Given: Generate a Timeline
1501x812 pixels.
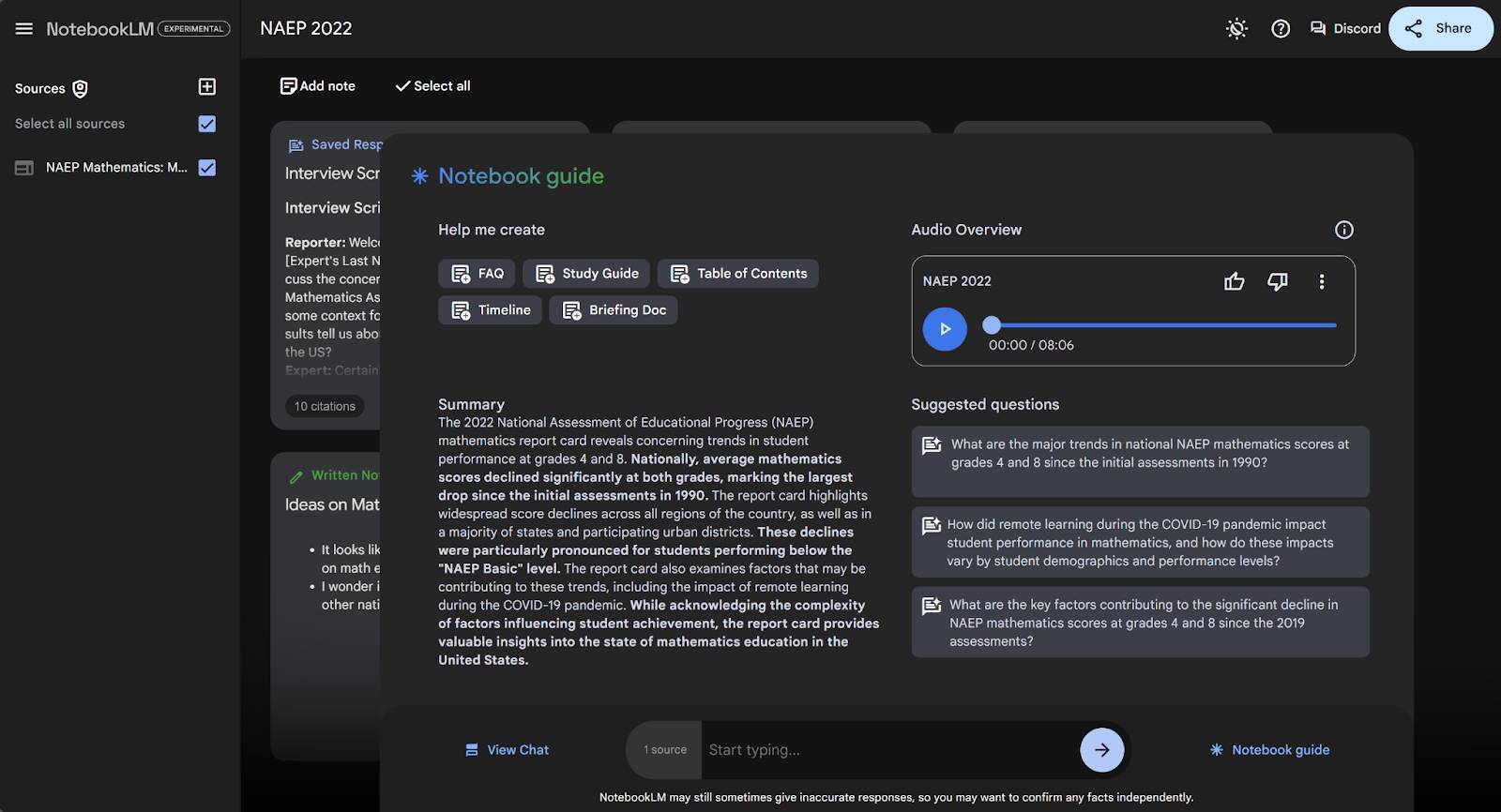Looking at the screenshot, I should click(490, 310).
